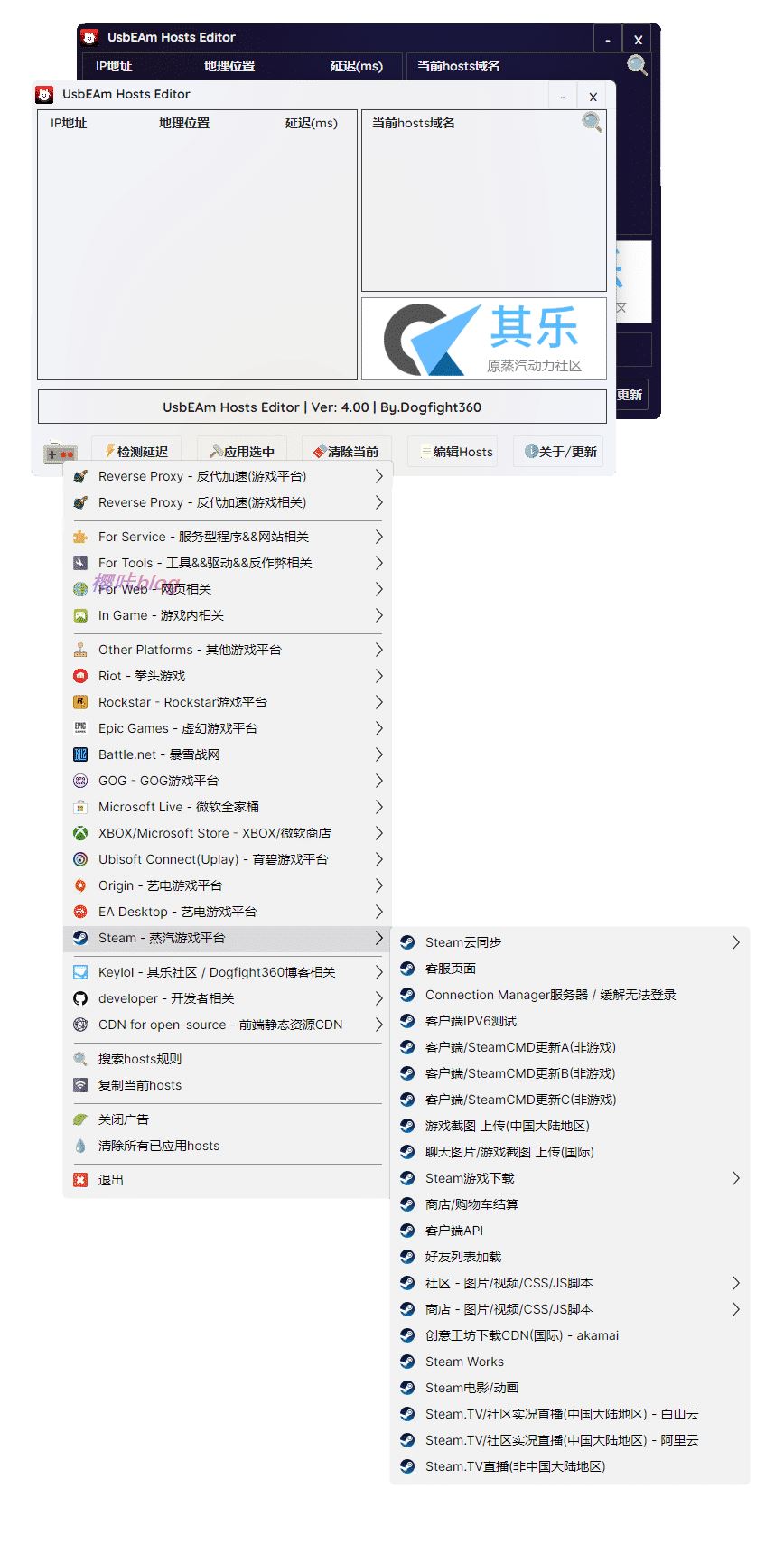Expand For Tools submenu arrow
This screenshot has width=784, height=1545.
pyautogui.click(x=379, y=563)
